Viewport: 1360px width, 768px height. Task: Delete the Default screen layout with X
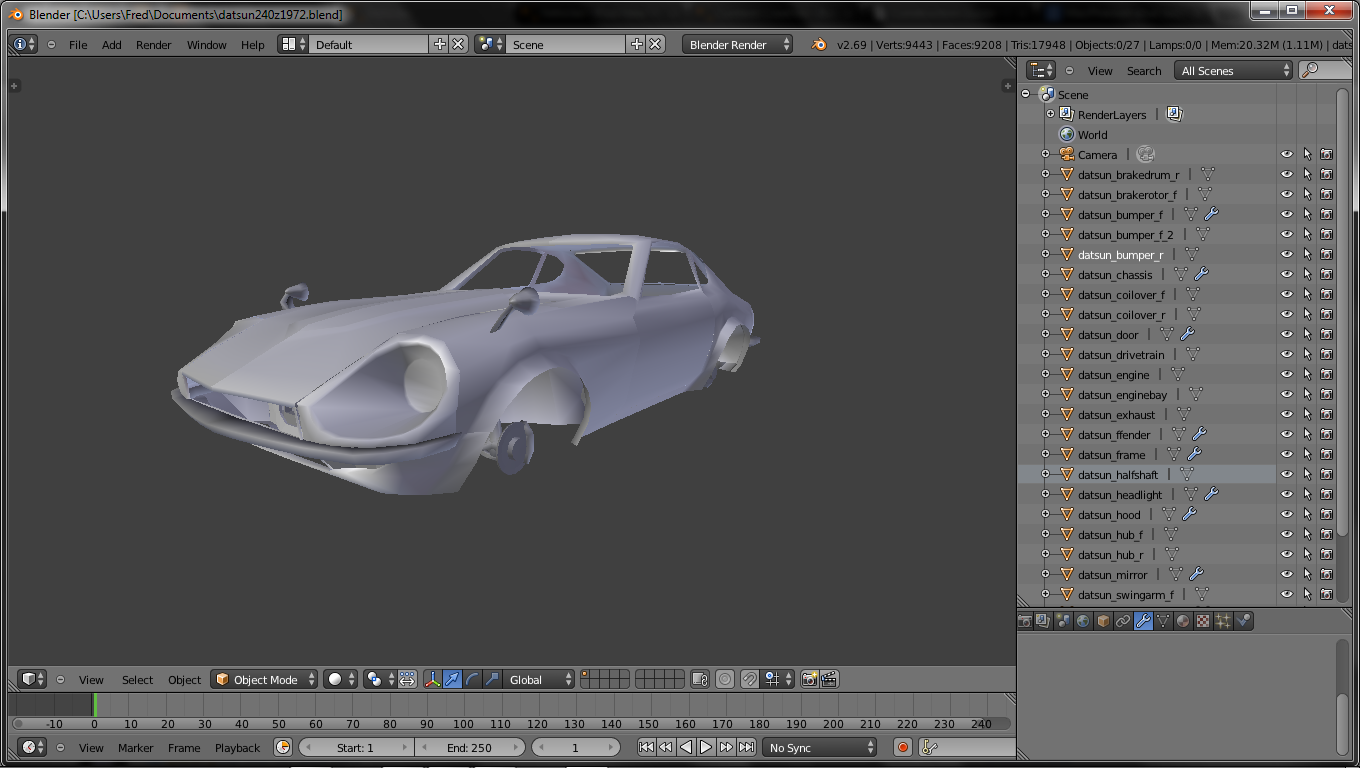(458, 44)
